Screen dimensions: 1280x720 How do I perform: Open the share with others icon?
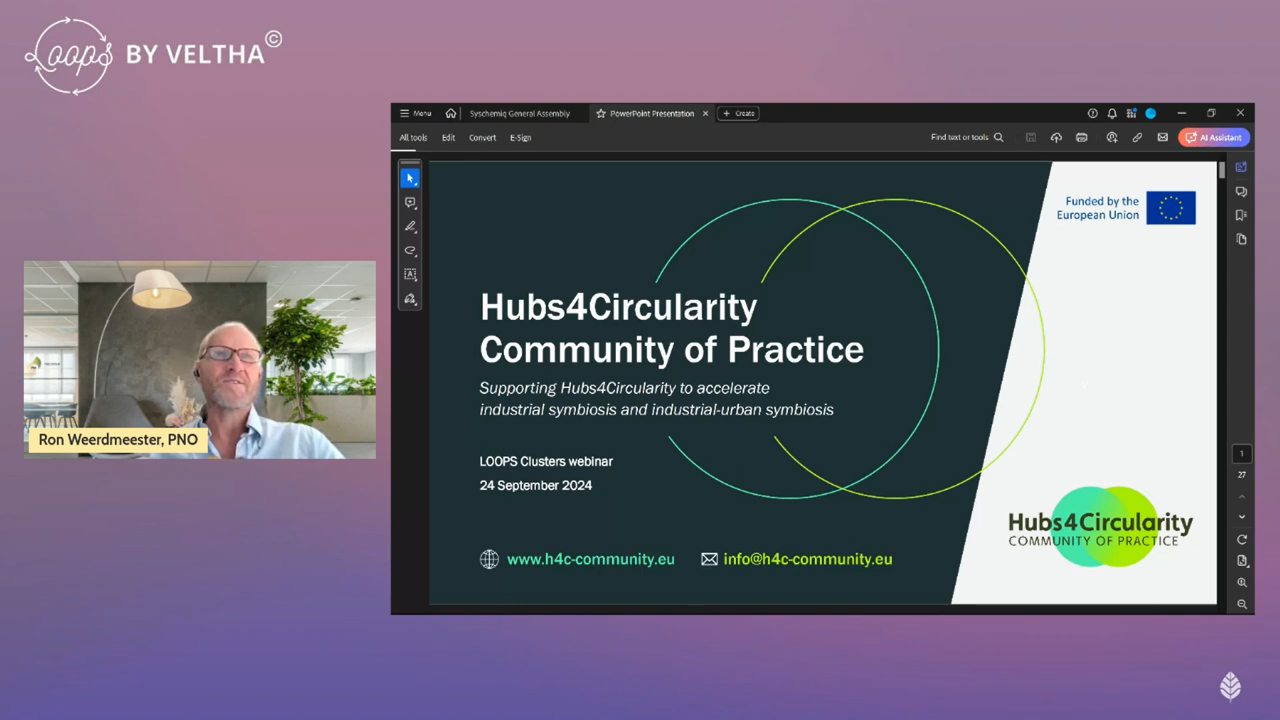pos(1111,137)
